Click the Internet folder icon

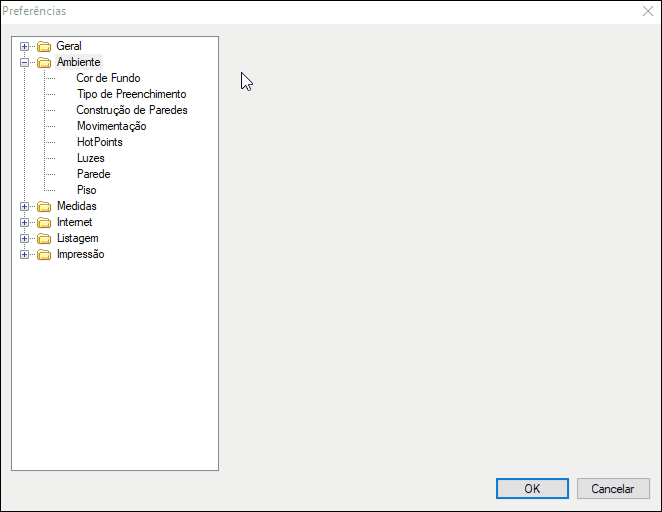pos(44,222)
